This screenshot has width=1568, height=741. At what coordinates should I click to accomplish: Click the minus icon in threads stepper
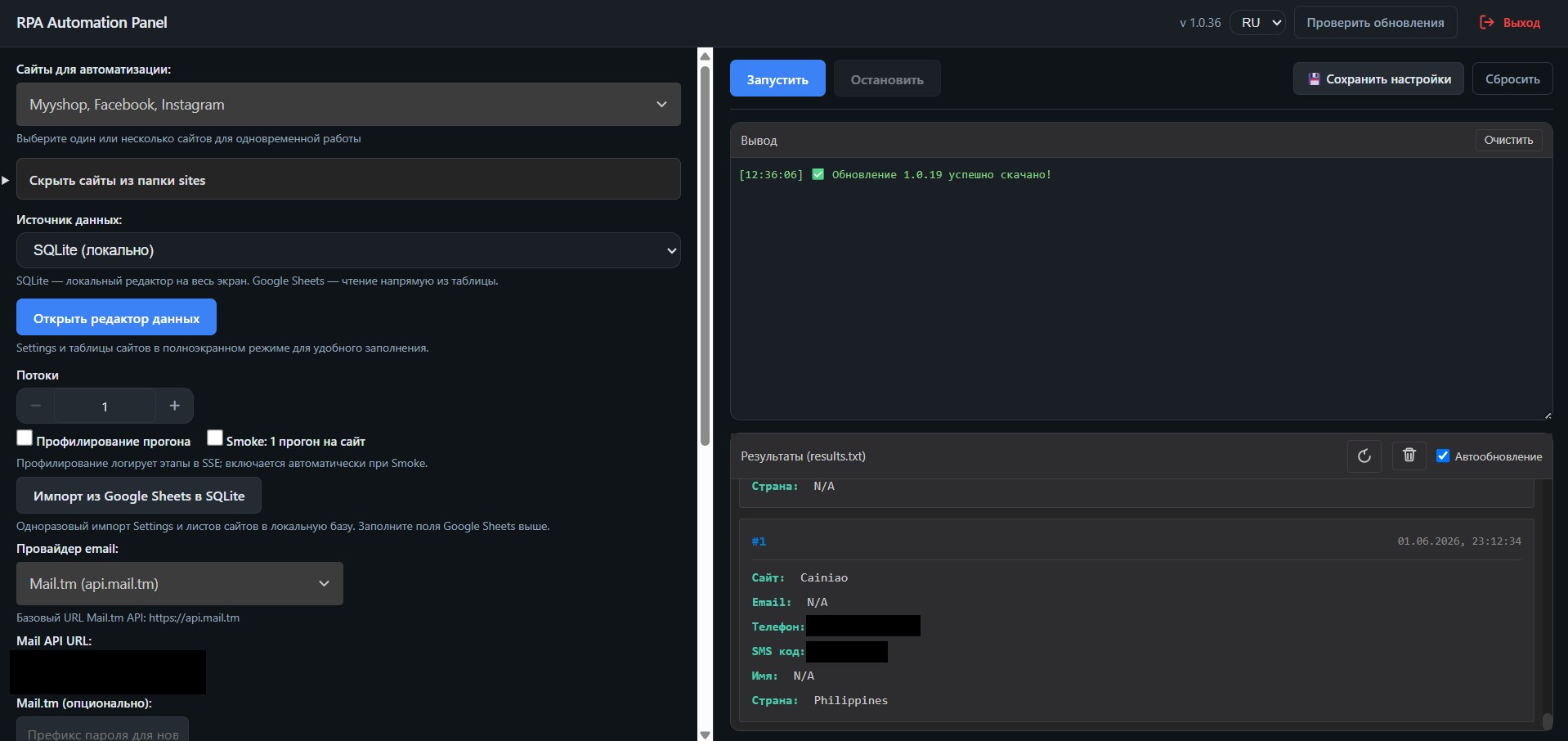pyautogui.click(x=36, y=406)
